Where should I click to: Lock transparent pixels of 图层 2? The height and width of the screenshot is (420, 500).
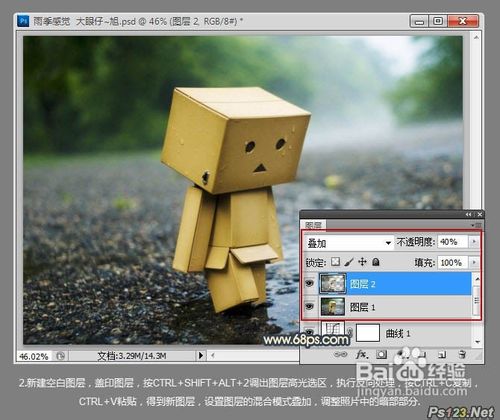click(x=335, y=262)
